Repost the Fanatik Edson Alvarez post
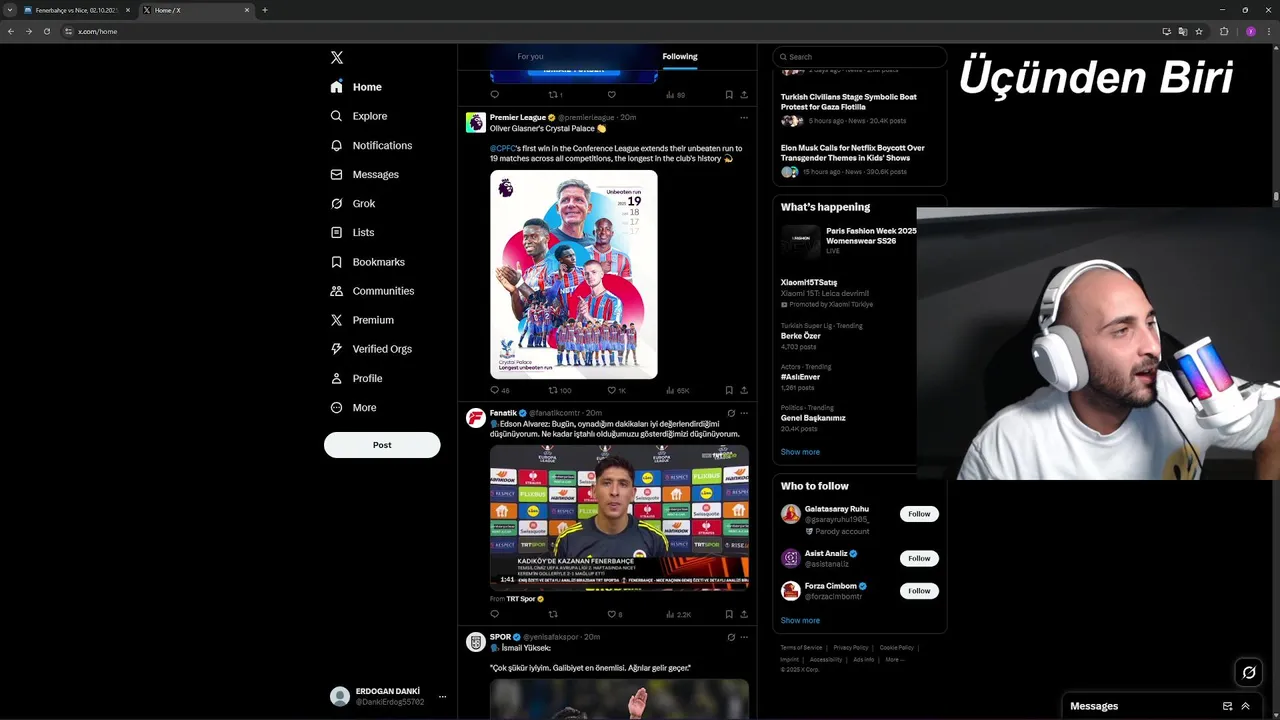Image resolution: width=1280 pixels, height=720 pixels. [553, 614]
